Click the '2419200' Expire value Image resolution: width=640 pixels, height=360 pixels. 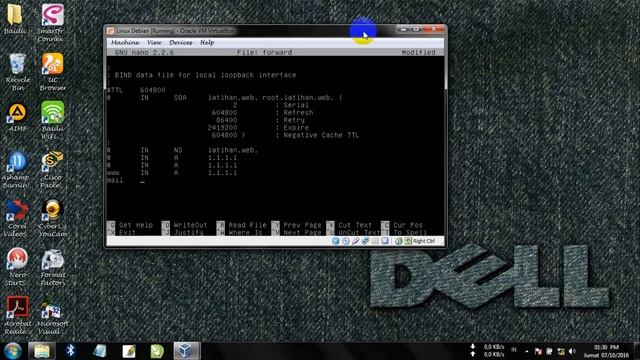point(222,128)
